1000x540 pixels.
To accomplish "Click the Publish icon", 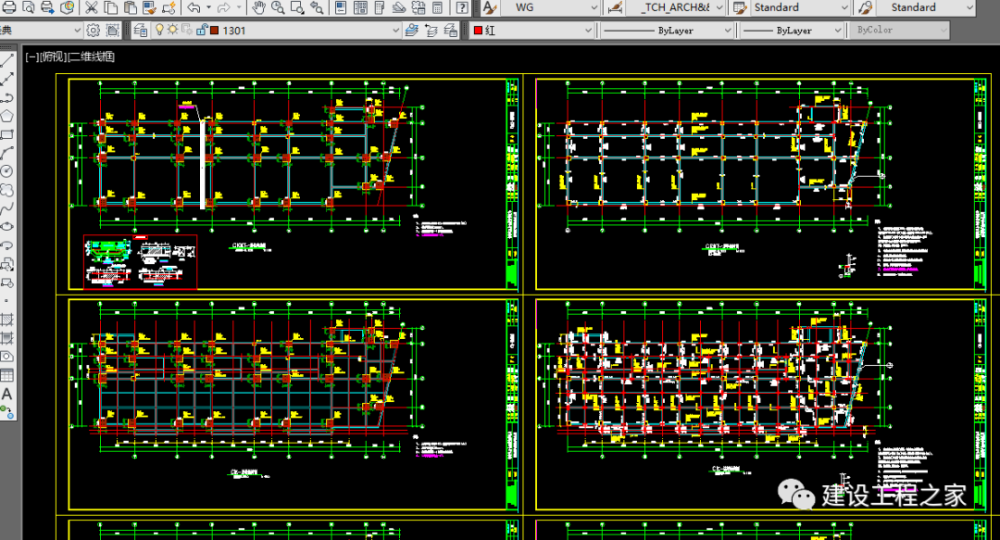I will coord(47,8).
